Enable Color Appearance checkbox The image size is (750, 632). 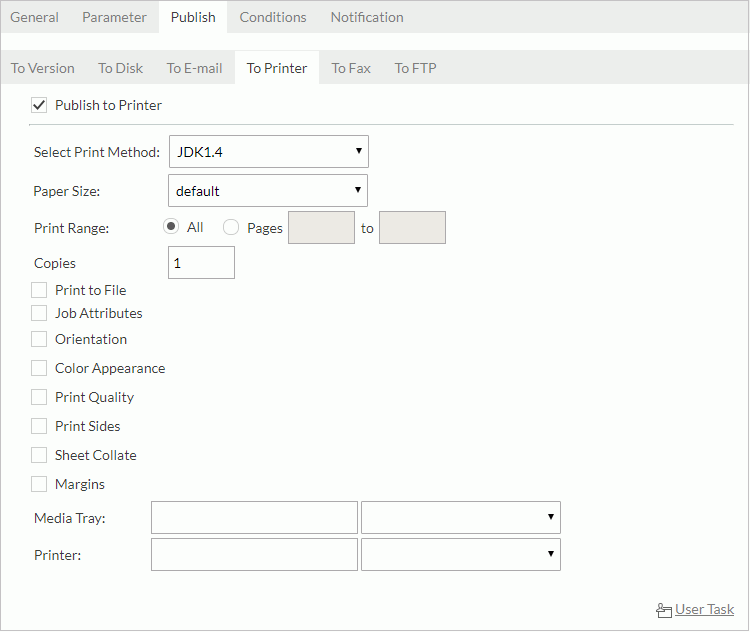coord(39,368)
